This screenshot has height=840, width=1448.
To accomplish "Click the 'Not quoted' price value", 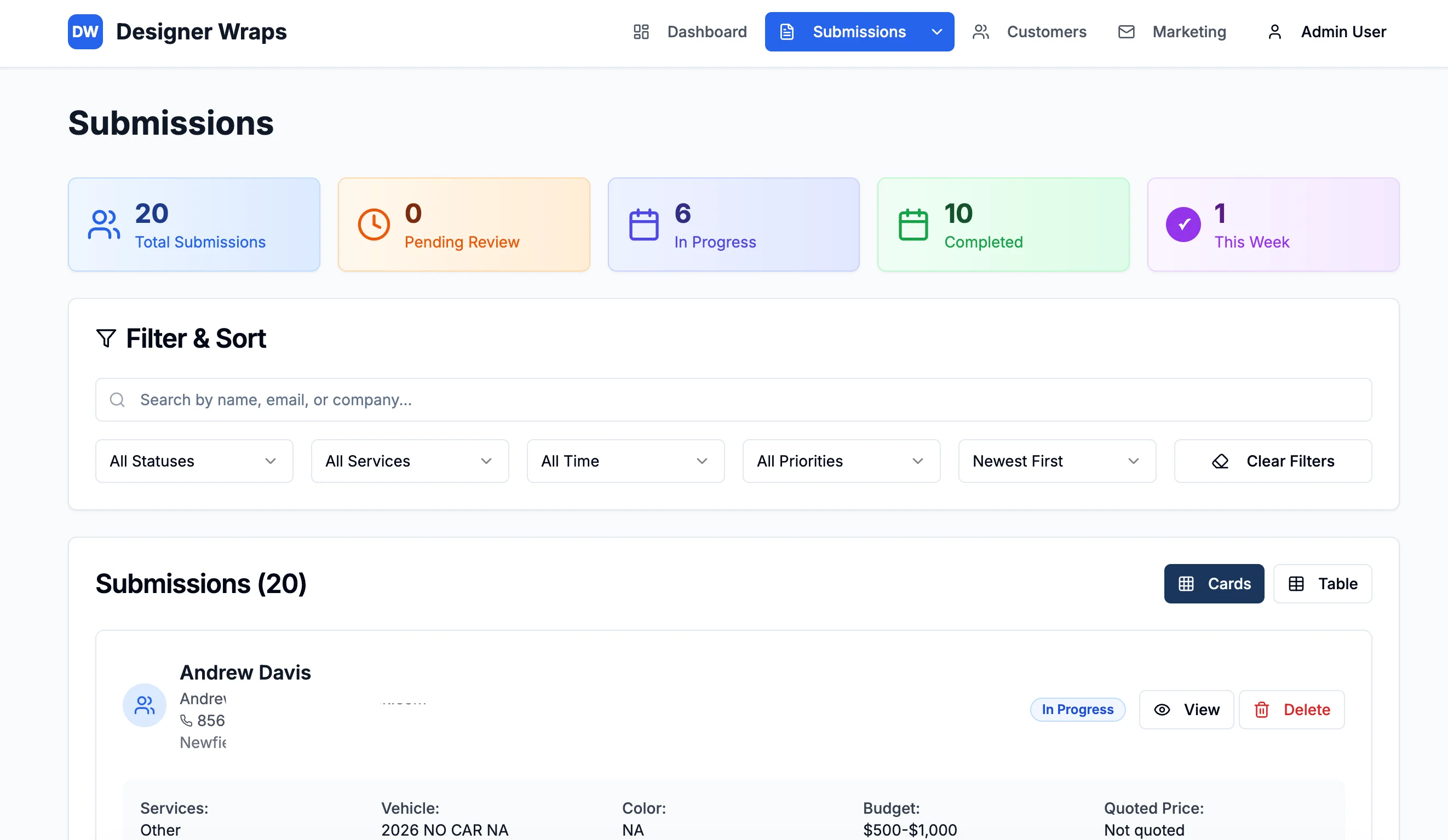I will (x=1144, y=830).
